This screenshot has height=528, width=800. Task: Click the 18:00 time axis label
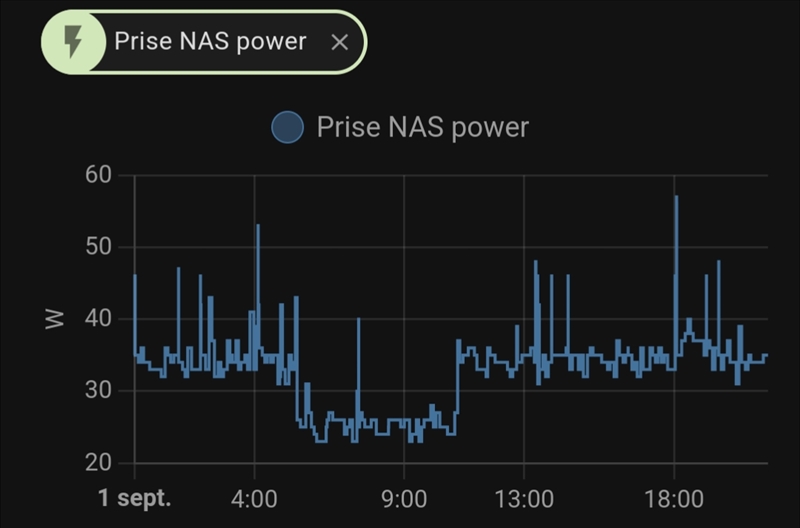674,498
